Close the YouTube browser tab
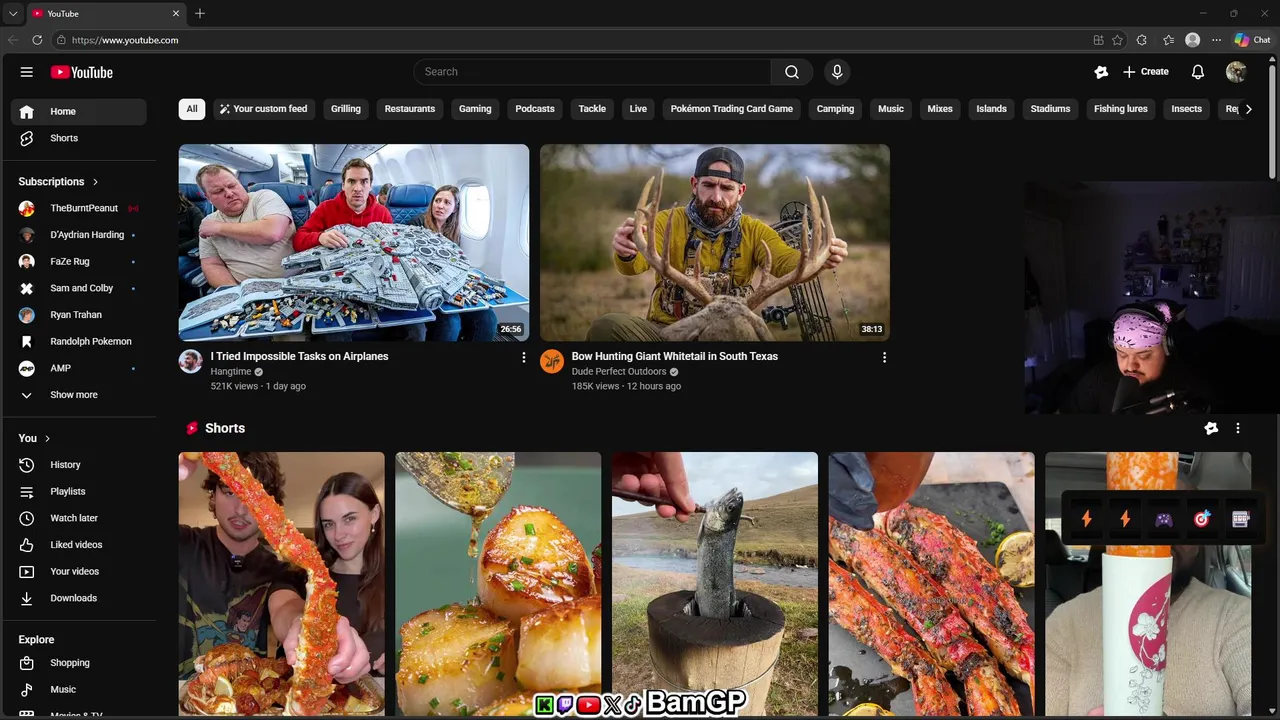This screenshot has height=720, width=1280. pyautogui.click(x=177, y=13)
